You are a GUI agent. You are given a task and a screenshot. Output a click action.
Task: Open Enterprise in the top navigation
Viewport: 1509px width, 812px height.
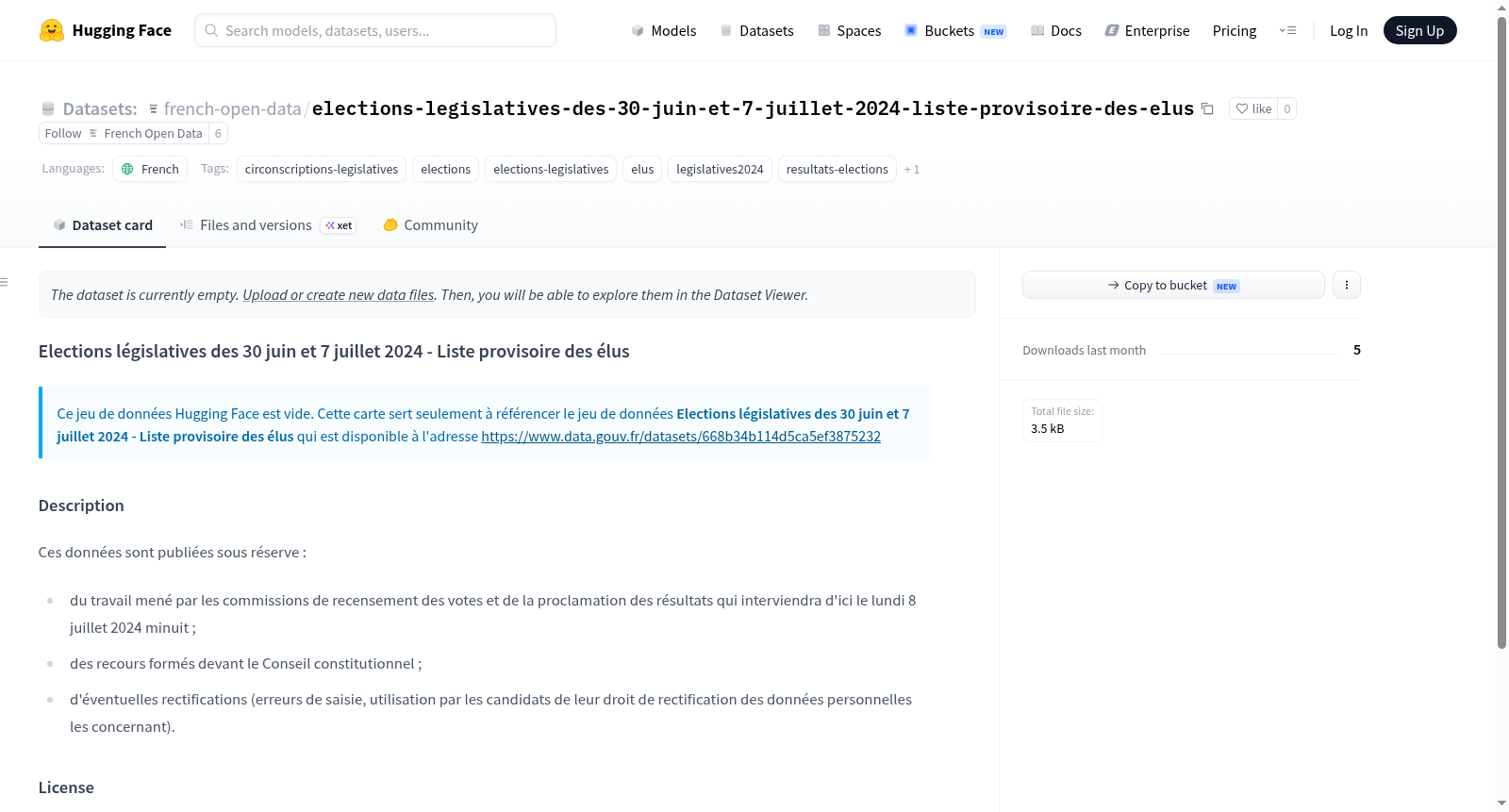(1148, 30)
